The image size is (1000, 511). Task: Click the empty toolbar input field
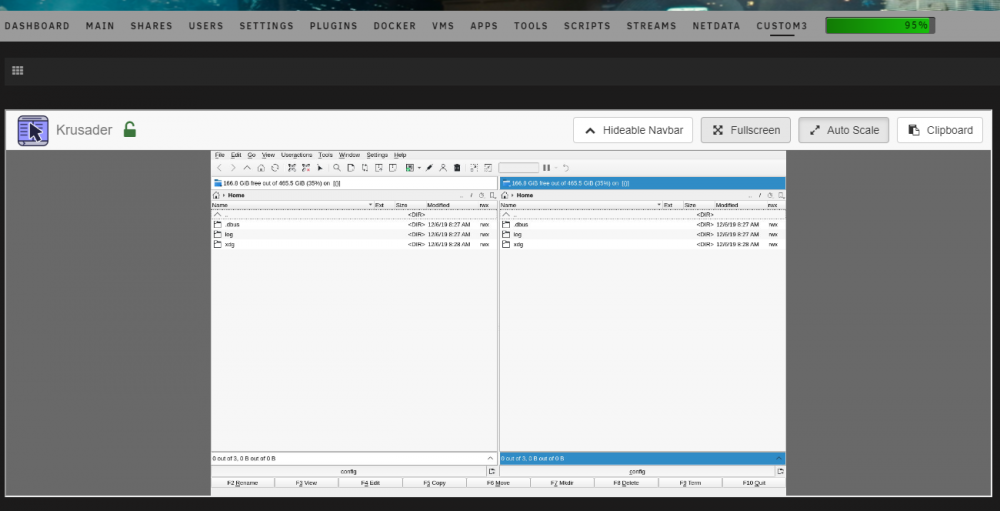coord(518,168)
